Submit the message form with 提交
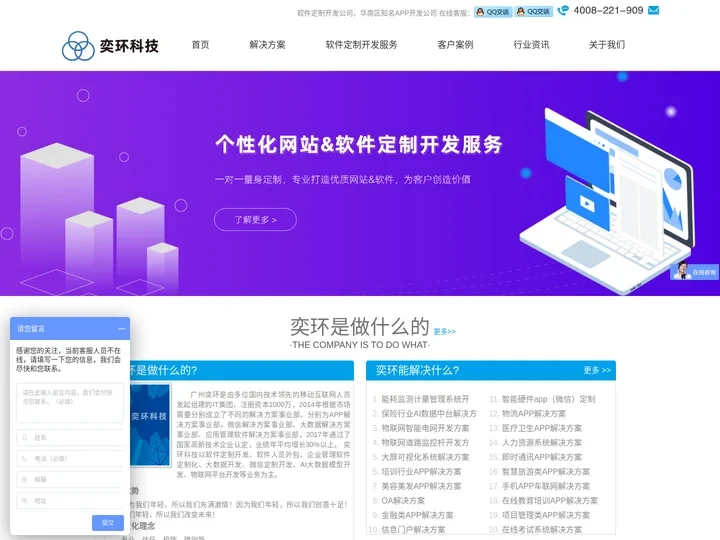720x540 pixels. (x=108, y=523)
